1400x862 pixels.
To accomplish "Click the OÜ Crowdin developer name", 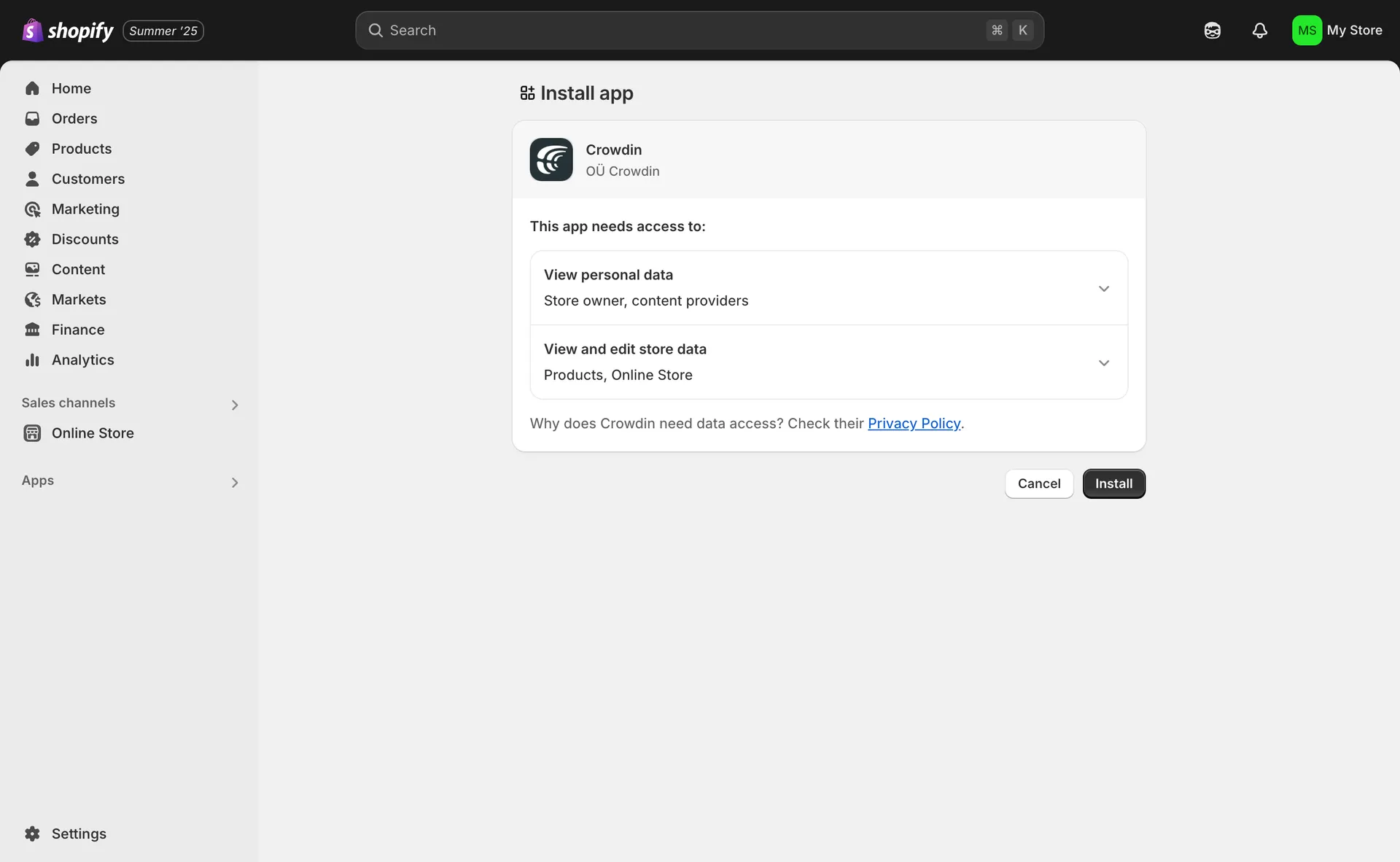I will click(x=623, y=171).
